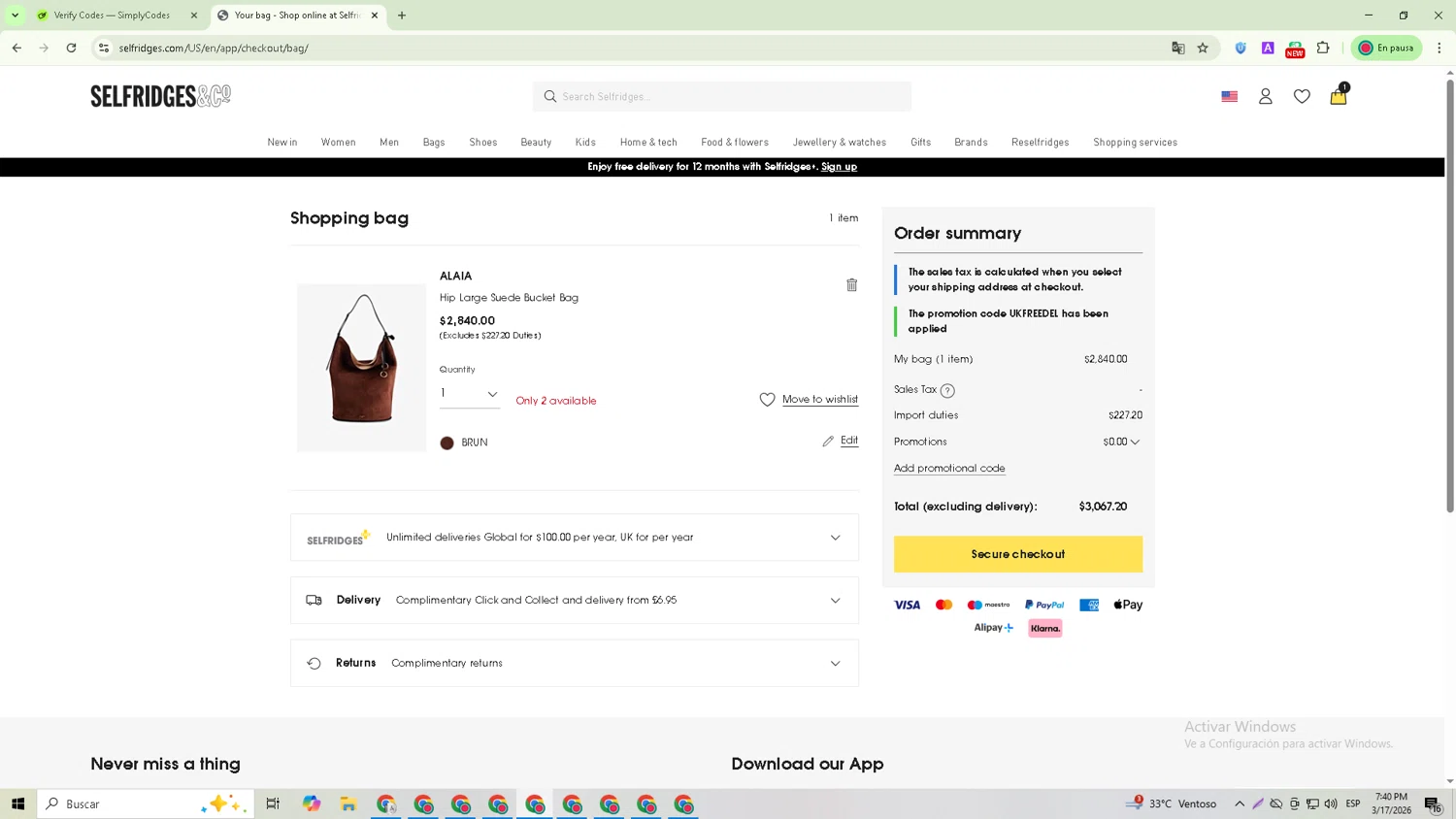
Task: Click the Secure checkout button
Action: coord(1017,554)
